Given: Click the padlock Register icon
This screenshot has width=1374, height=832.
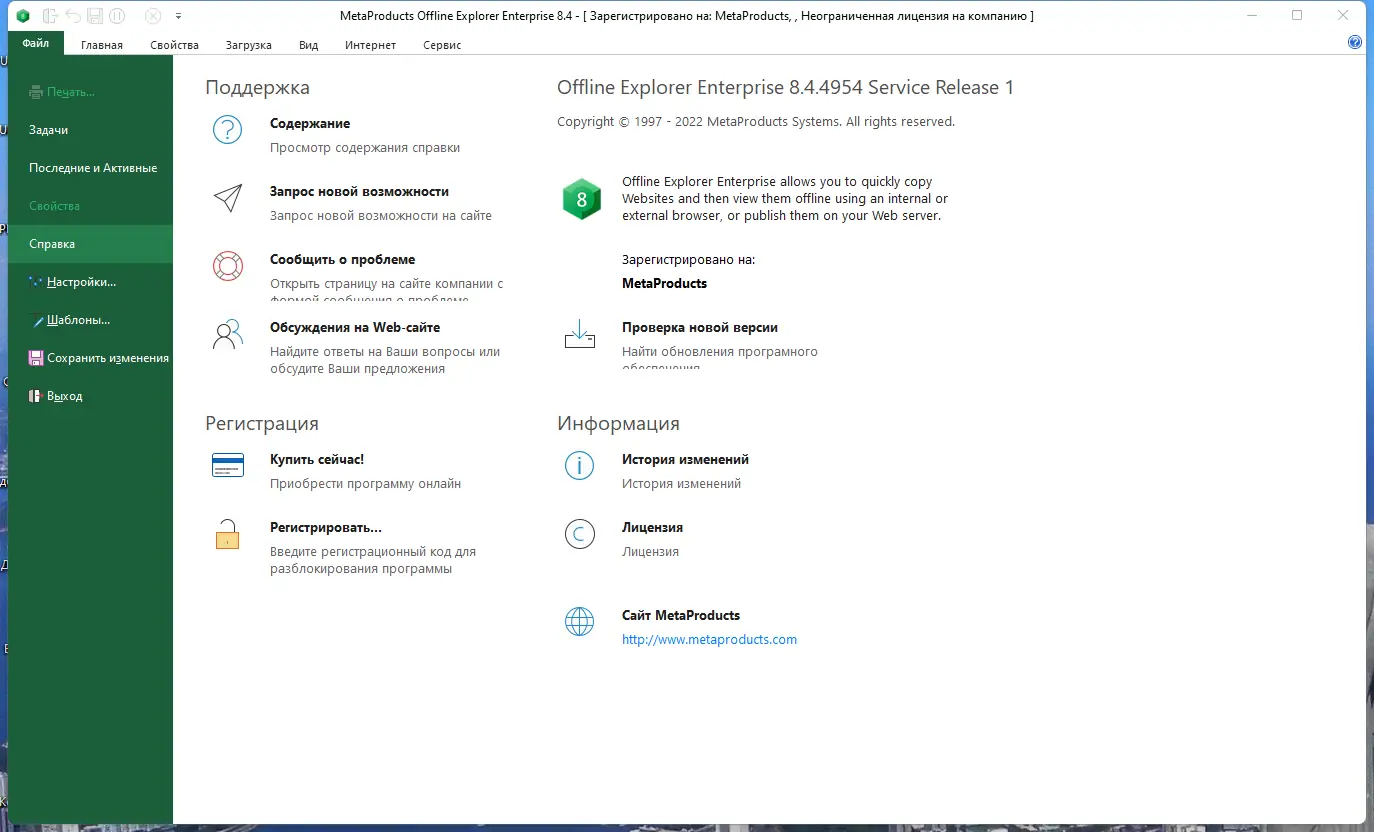Looking at the screenshot, I should [228, 534].
